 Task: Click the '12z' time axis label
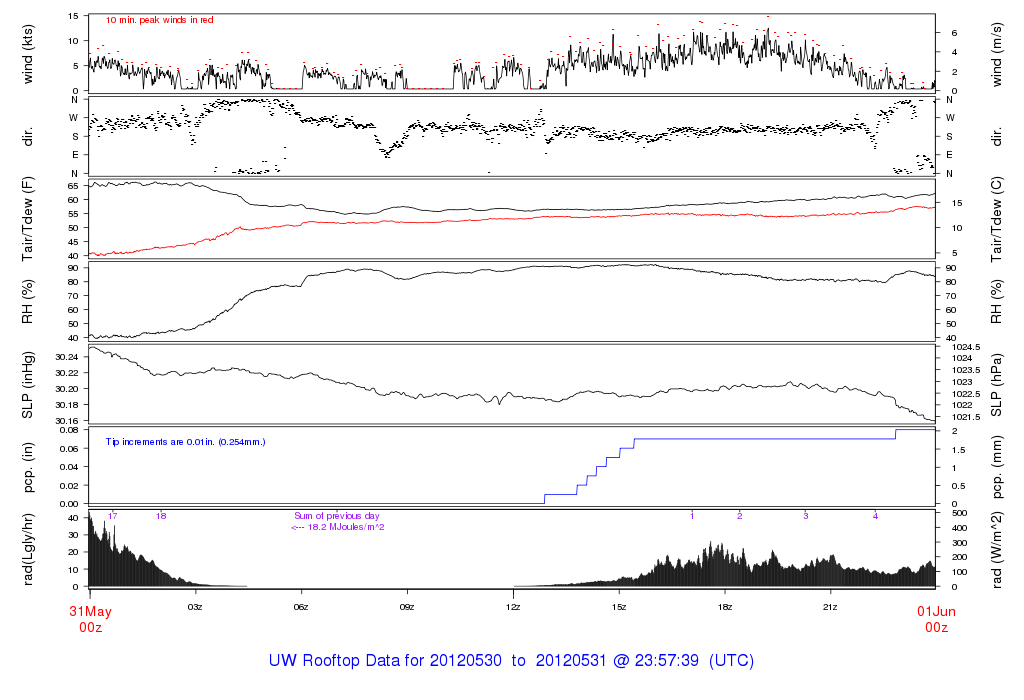pos(513,607)
